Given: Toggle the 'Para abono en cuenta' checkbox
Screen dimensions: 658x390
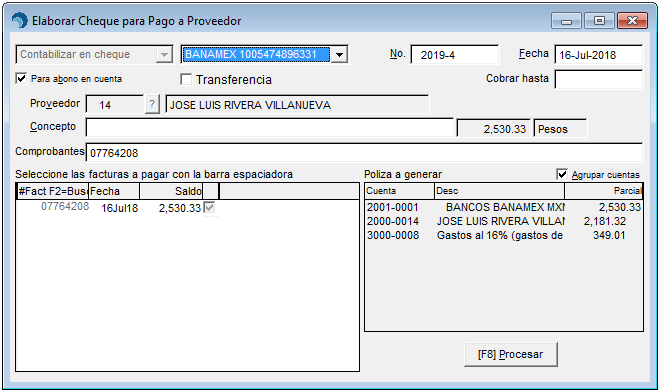Looking at the screenshot, I should pos(21,78).
